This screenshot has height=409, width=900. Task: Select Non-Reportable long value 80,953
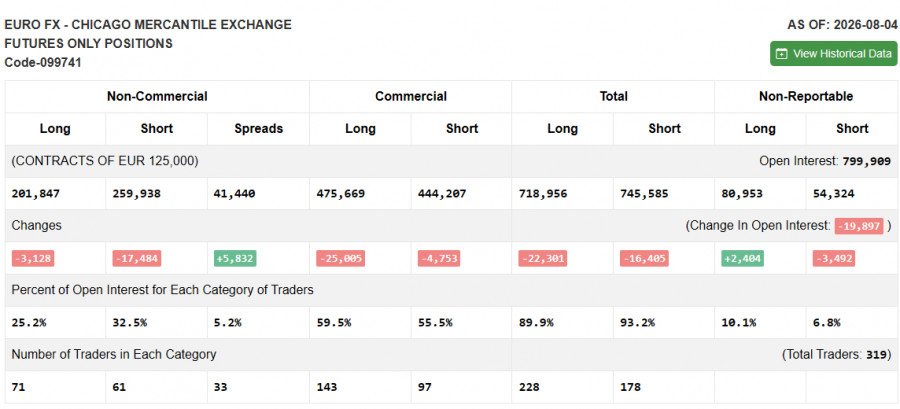pyautogui.click(x=742, y=194)
